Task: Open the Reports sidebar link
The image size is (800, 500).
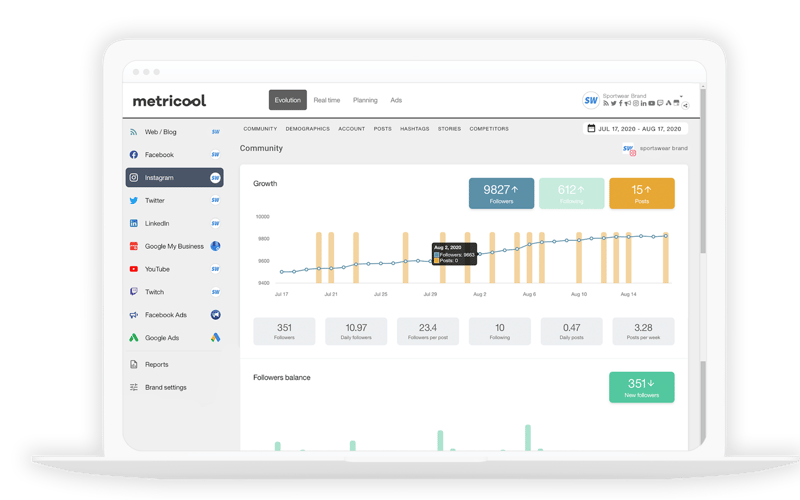Action: [156, 364]
